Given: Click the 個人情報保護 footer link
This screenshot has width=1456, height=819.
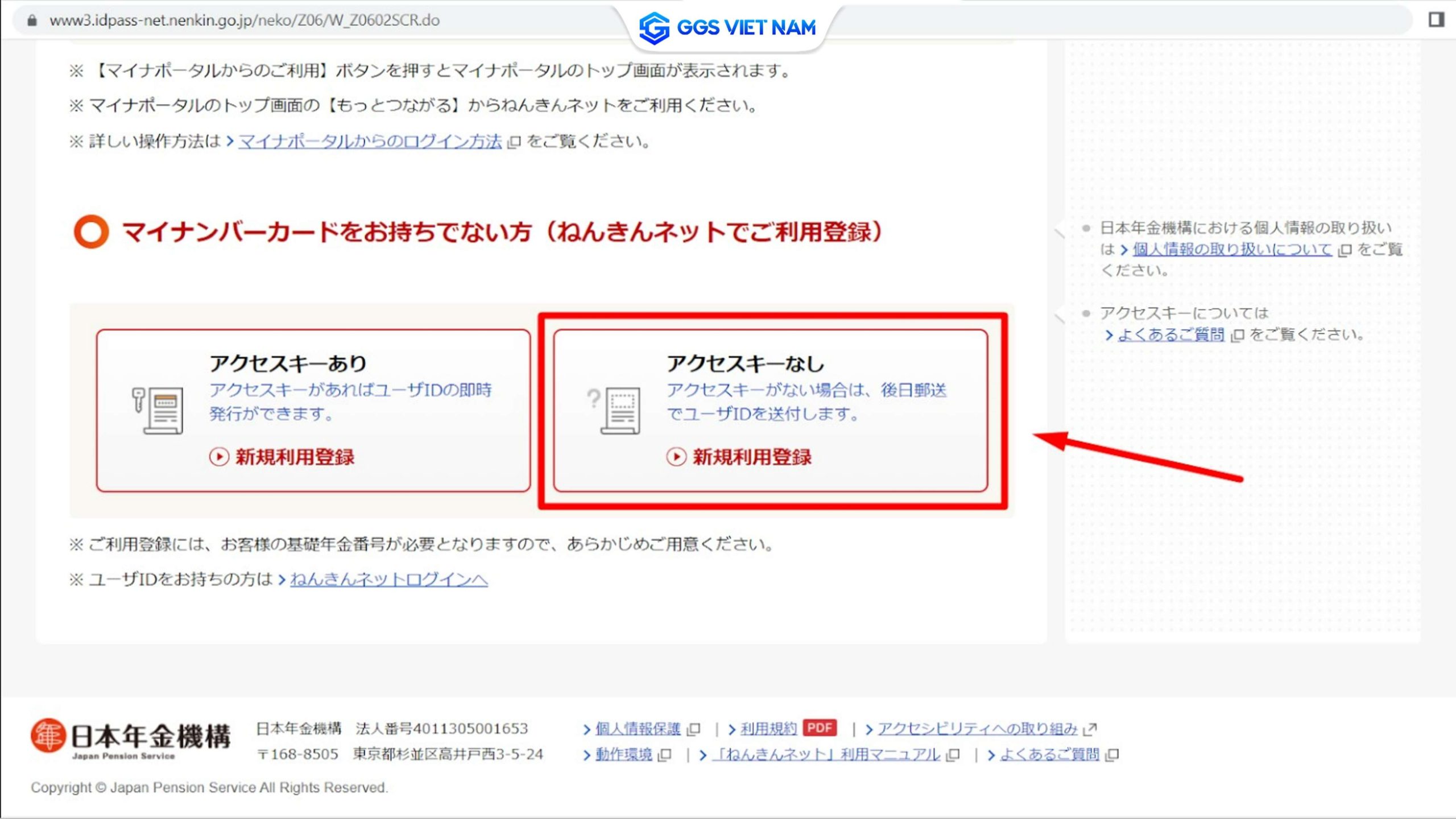Looking at the screenshot, I should tap(638, 729).
